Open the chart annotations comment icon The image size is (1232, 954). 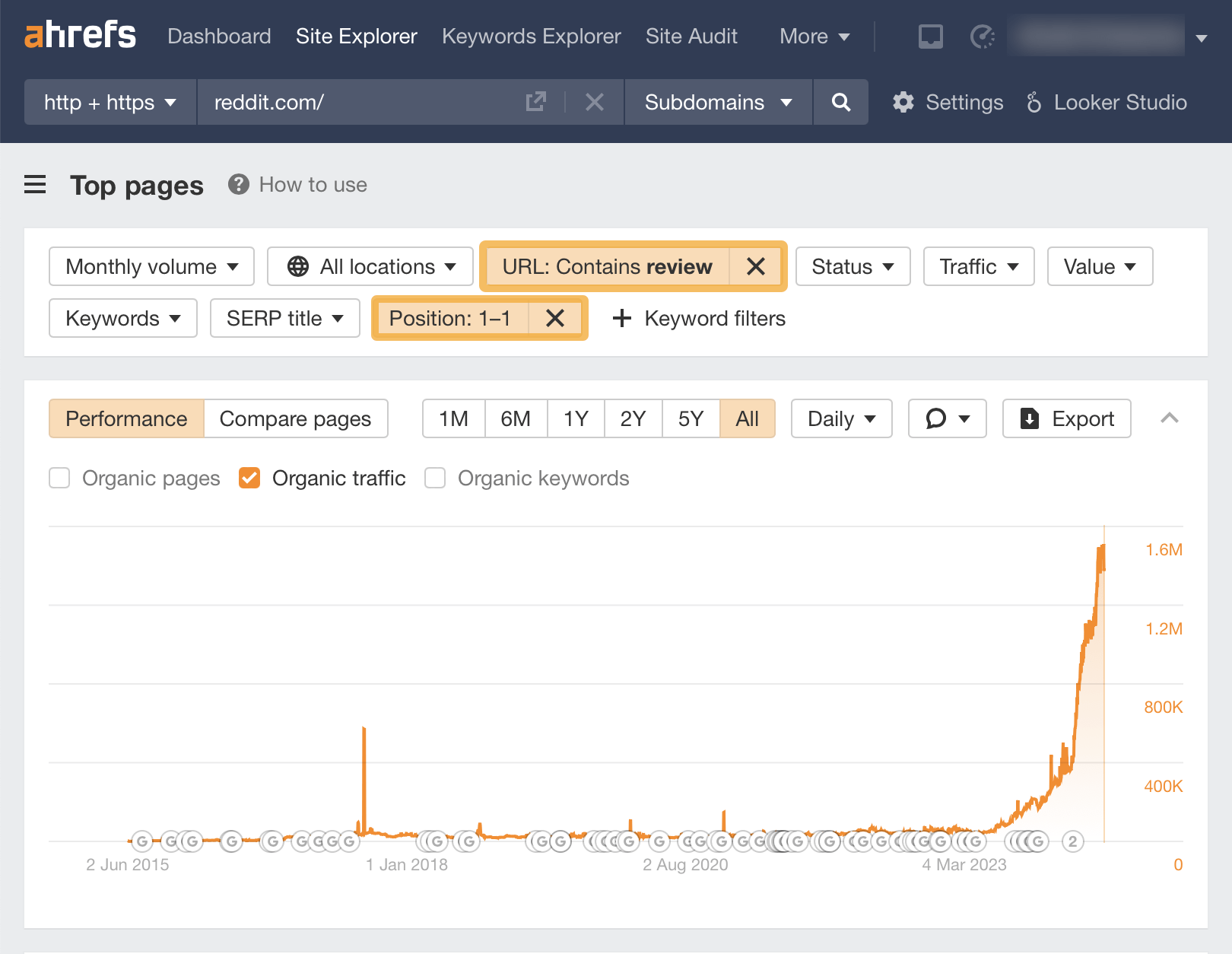click(x=947, y=418)
